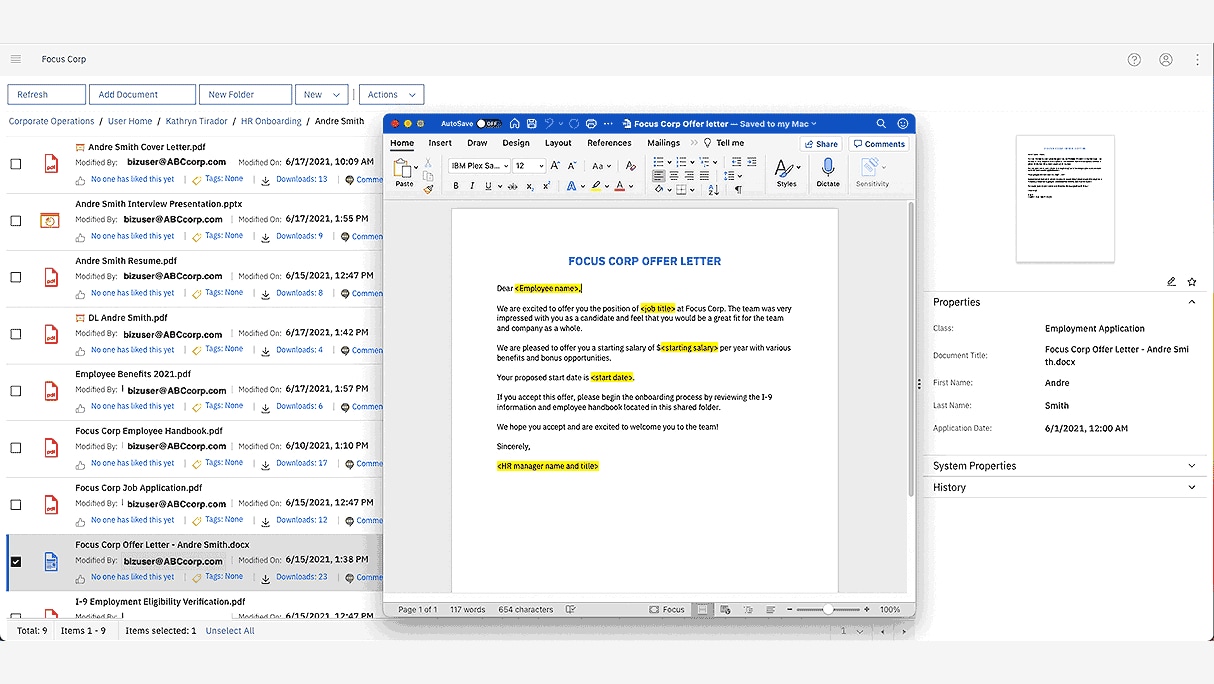
Task: Click the yellow text highlight icon
Action: pyautogui.click(x=595, y=186)
